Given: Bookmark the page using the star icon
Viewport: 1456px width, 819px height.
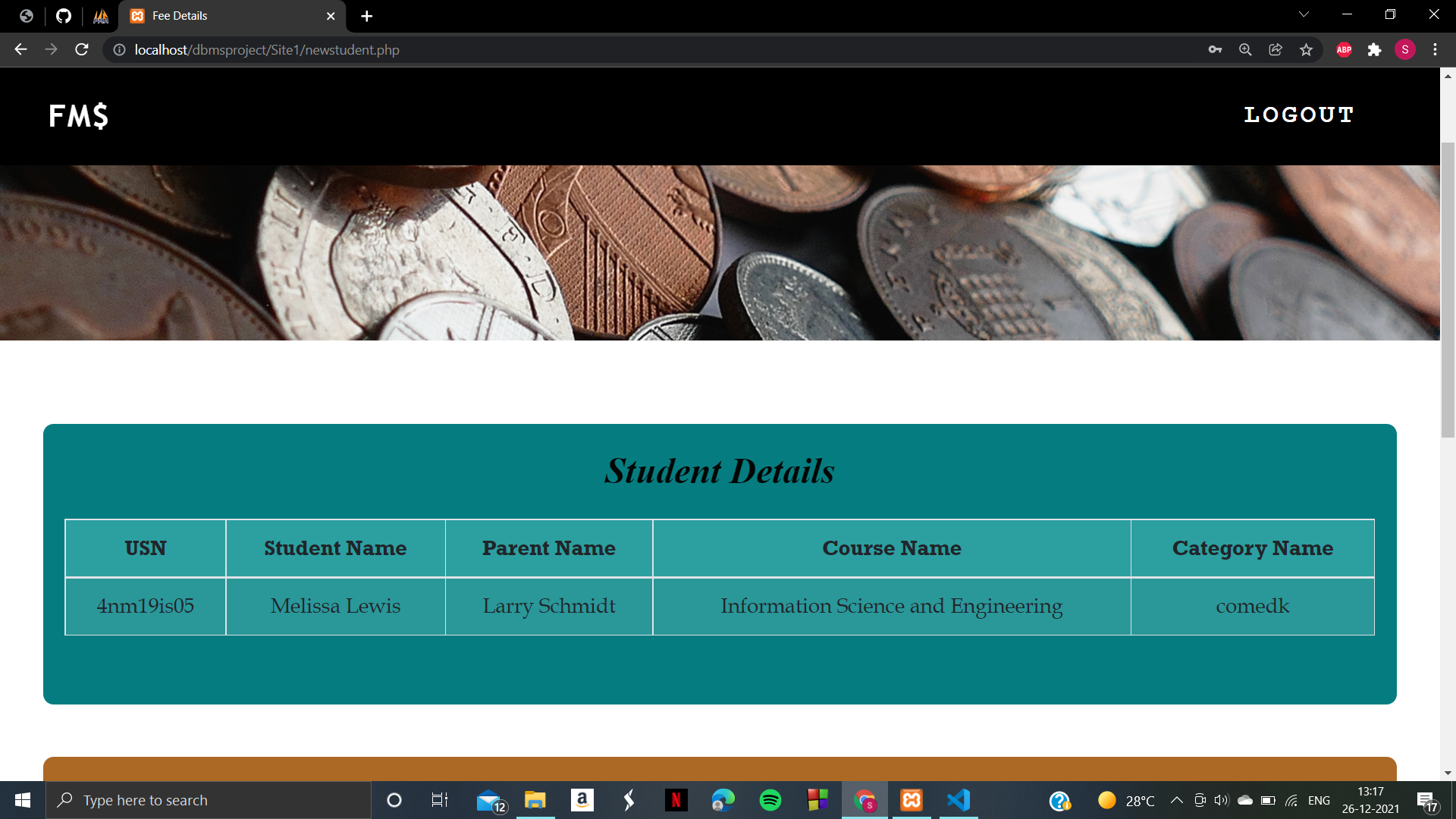Looking at the screenshot, I should [x=1306, y=49].
